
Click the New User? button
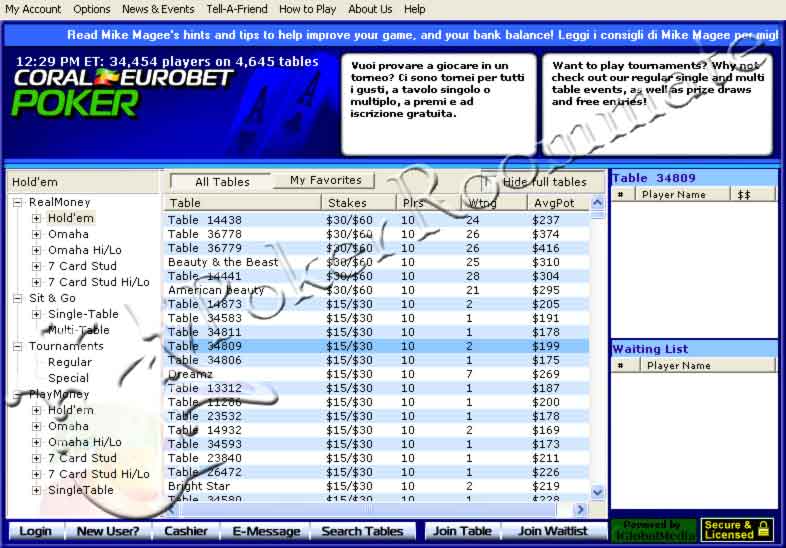pos(108,531)
